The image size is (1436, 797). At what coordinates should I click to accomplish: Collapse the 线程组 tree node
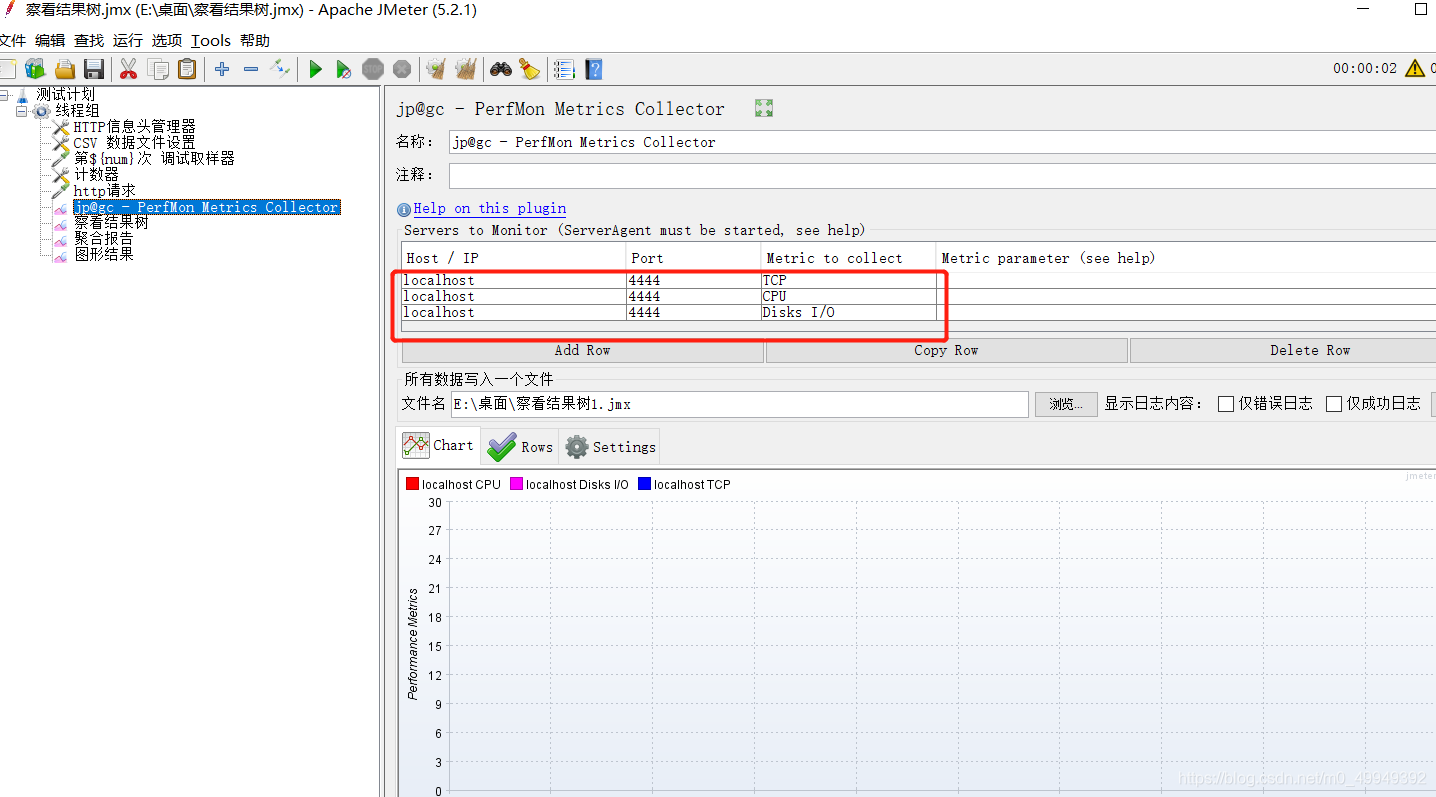21,110
